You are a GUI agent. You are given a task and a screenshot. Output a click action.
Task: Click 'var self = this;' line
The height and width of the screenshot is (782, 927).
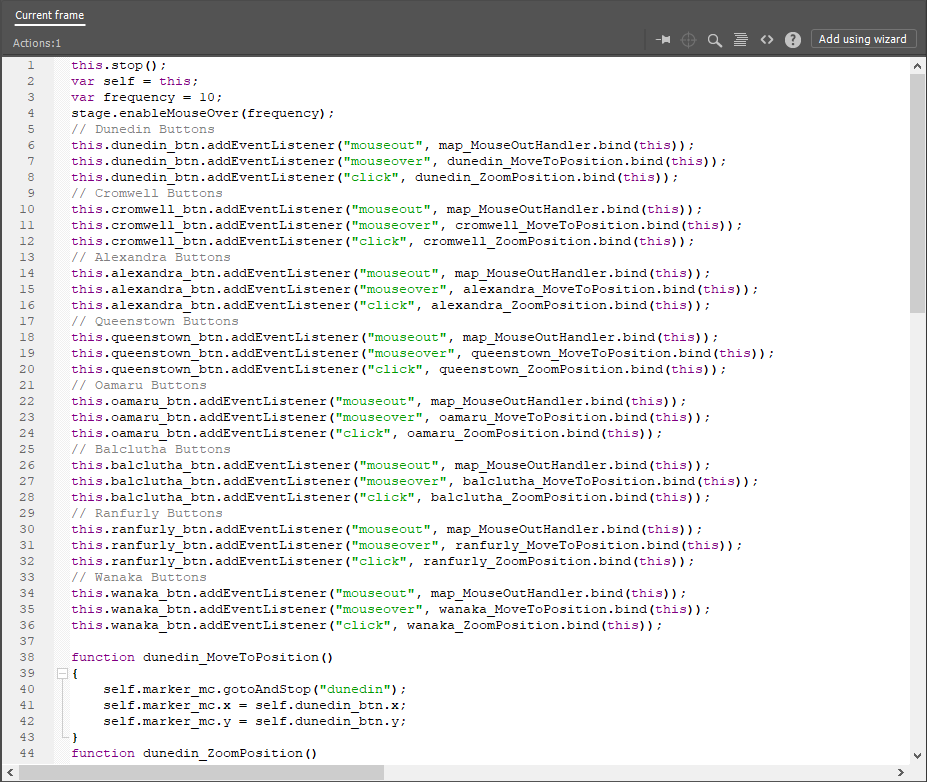[135, 82]
